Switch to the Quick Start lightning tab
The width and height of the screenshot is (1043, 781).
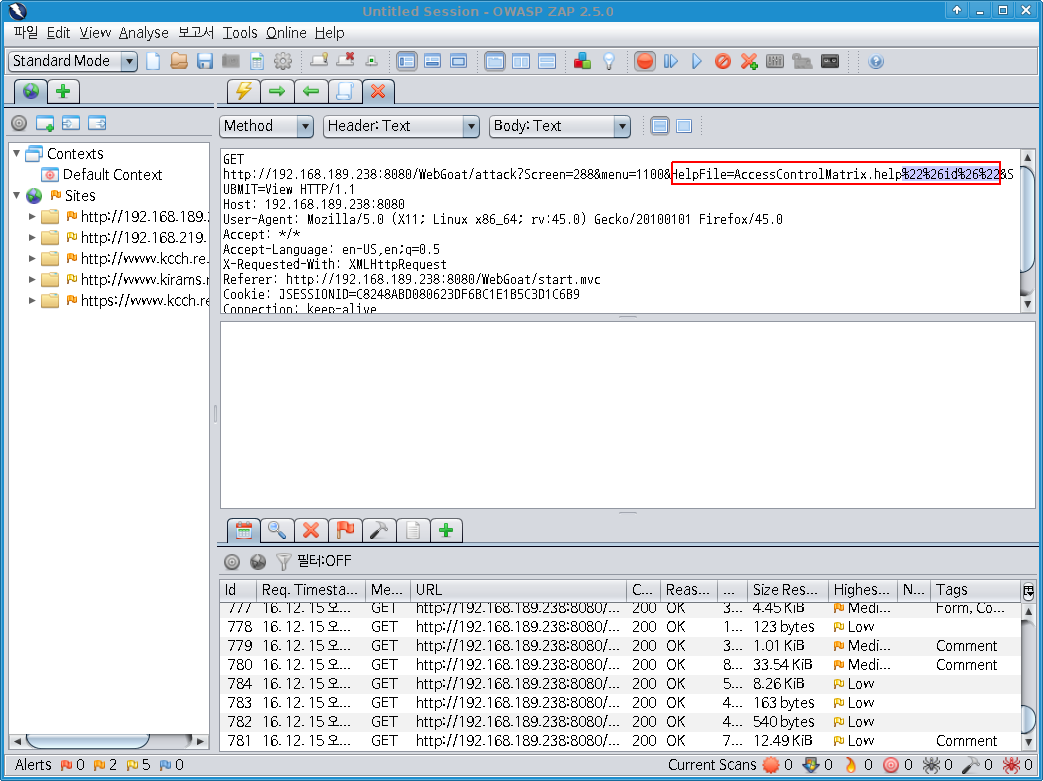[x=243, y=91]
